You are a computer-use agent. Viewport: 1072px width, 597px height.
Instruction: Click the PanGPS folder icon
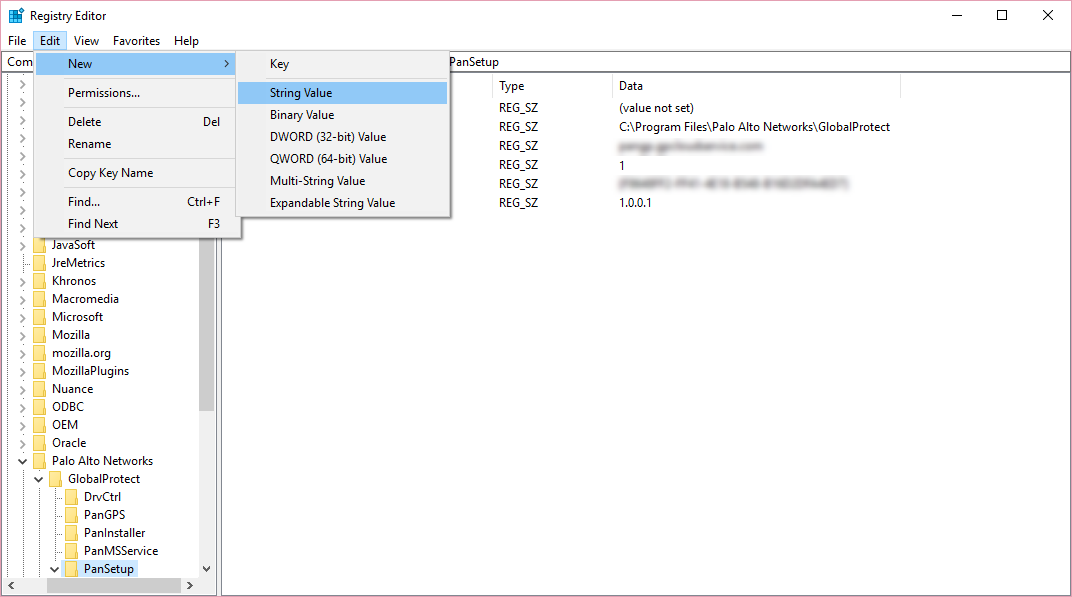click(71, 515)
